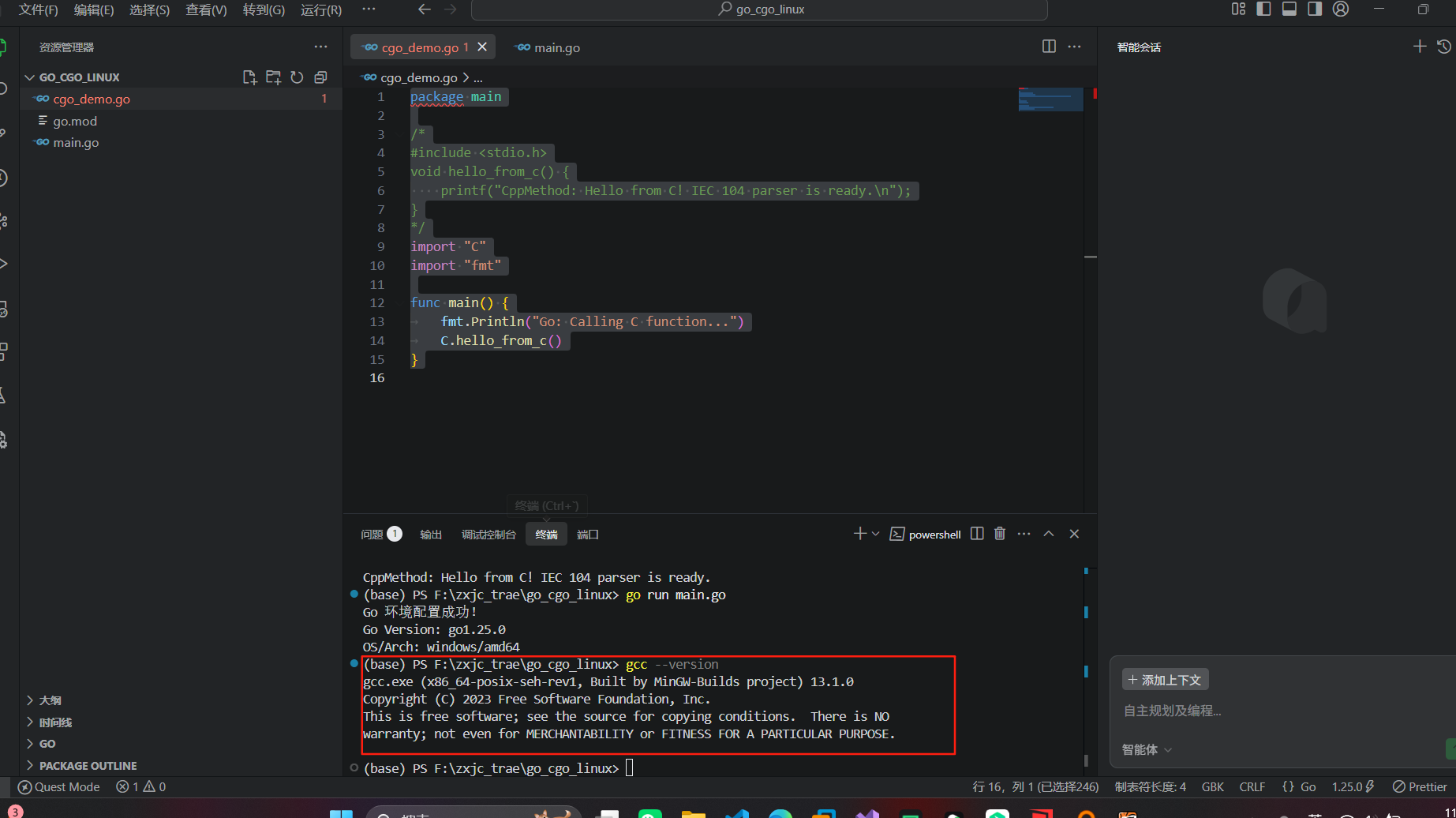Toggle the secondary sidebar visibility

[x=1316, y=9]
